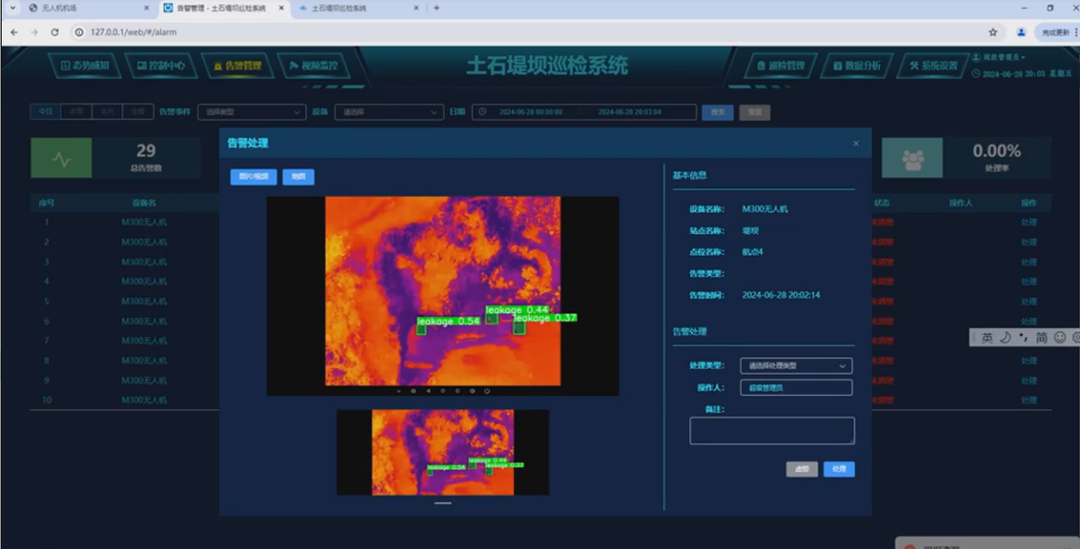1080x549 pixels.
Task: Click the large thermal leakage image
Action: point(443,291)
